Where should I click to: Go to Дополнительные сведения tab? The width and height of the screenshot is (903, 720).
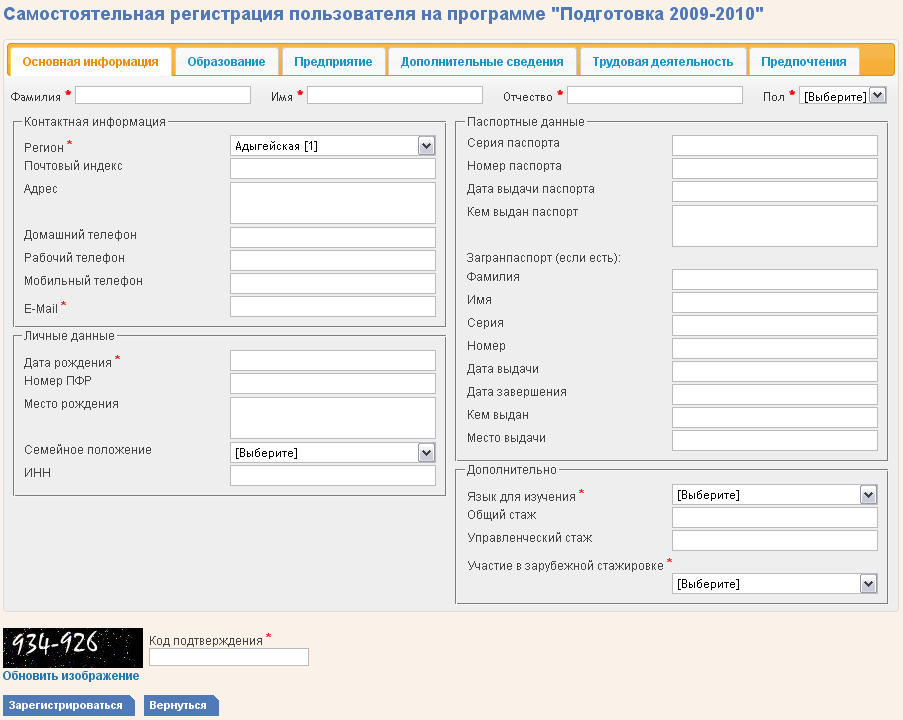point(482,62)
